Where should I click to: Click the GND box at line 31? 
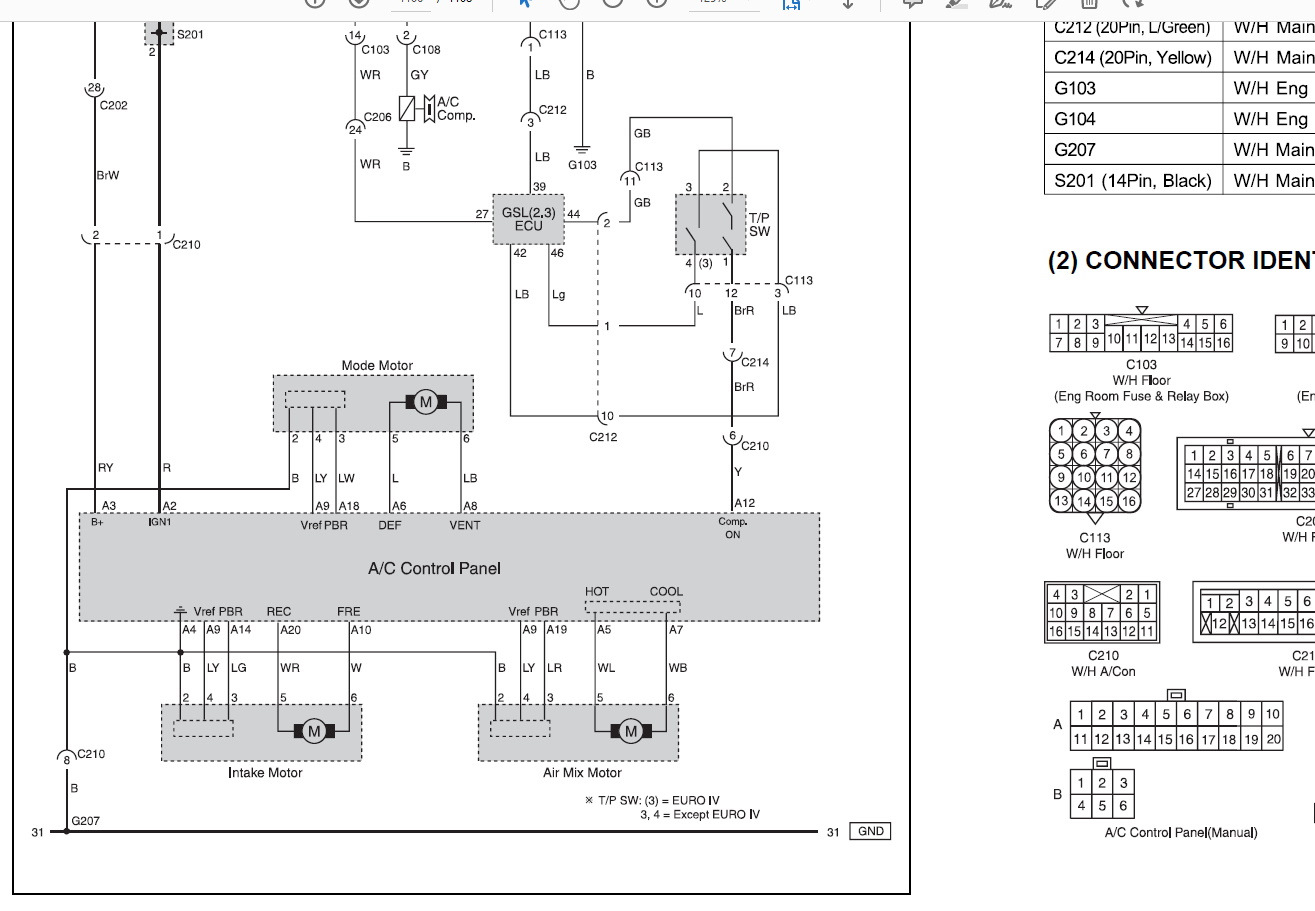(869, 831)
